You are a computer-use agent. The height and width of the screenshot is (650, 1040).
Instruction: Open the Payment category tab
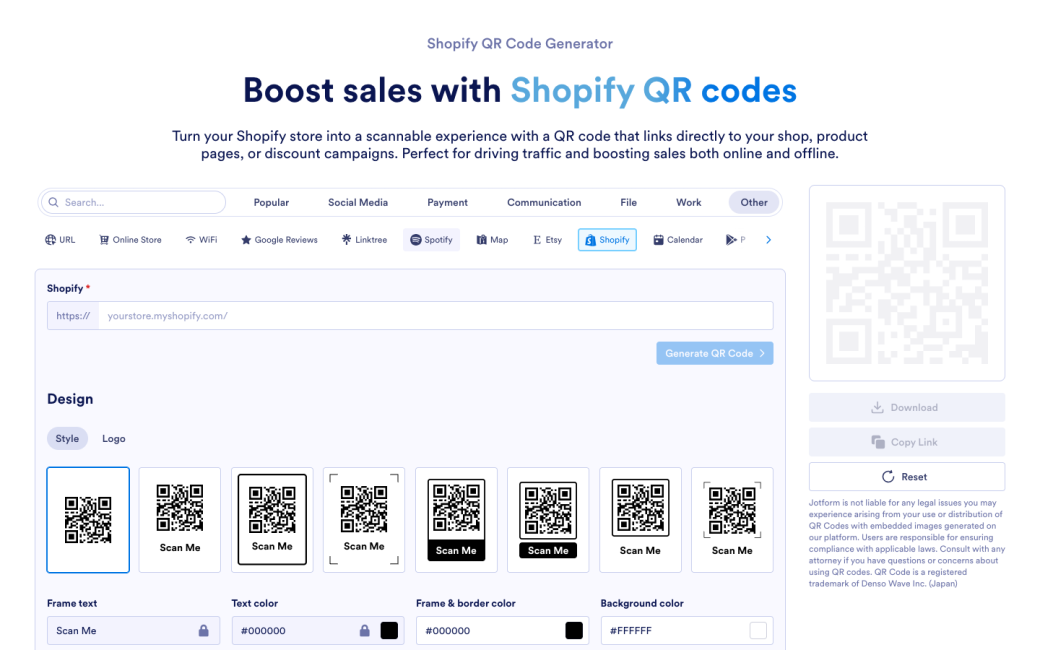click(448, 202)
